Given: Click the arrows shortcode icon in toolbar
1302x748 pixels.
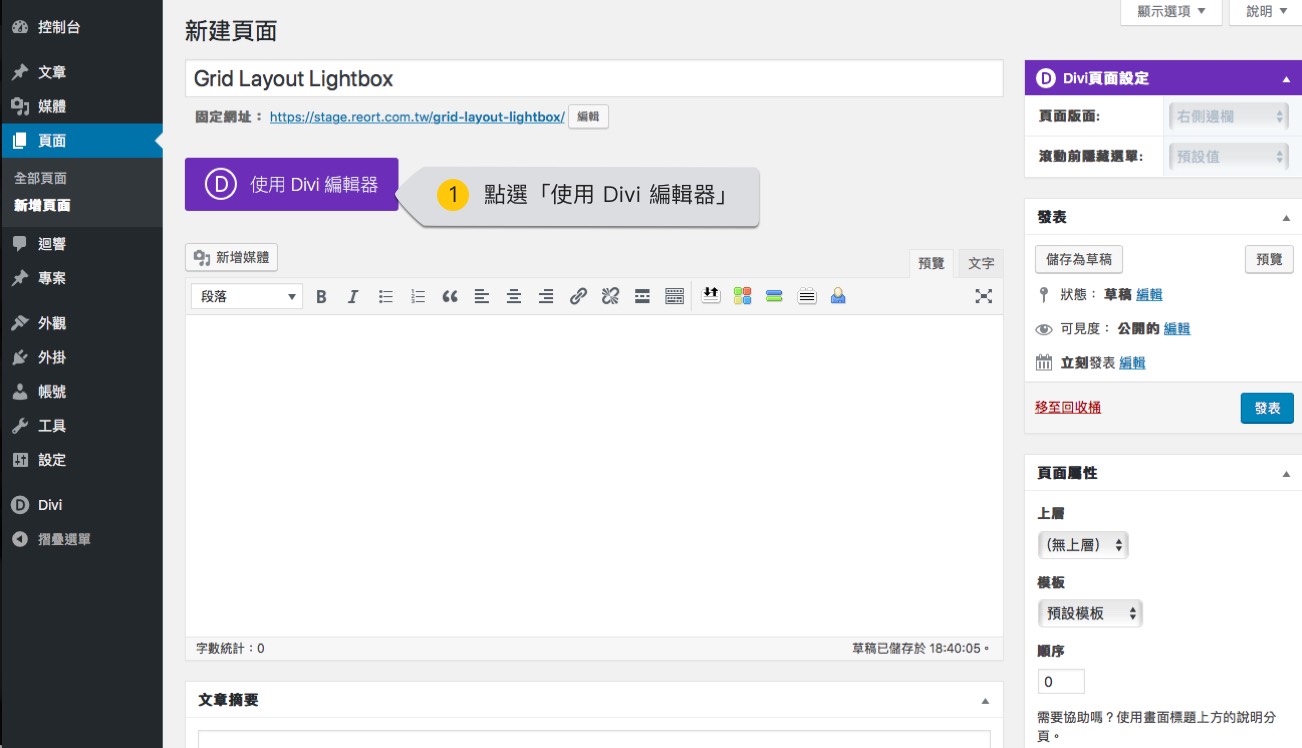Looking at the screenshot, I should [710, 295].
